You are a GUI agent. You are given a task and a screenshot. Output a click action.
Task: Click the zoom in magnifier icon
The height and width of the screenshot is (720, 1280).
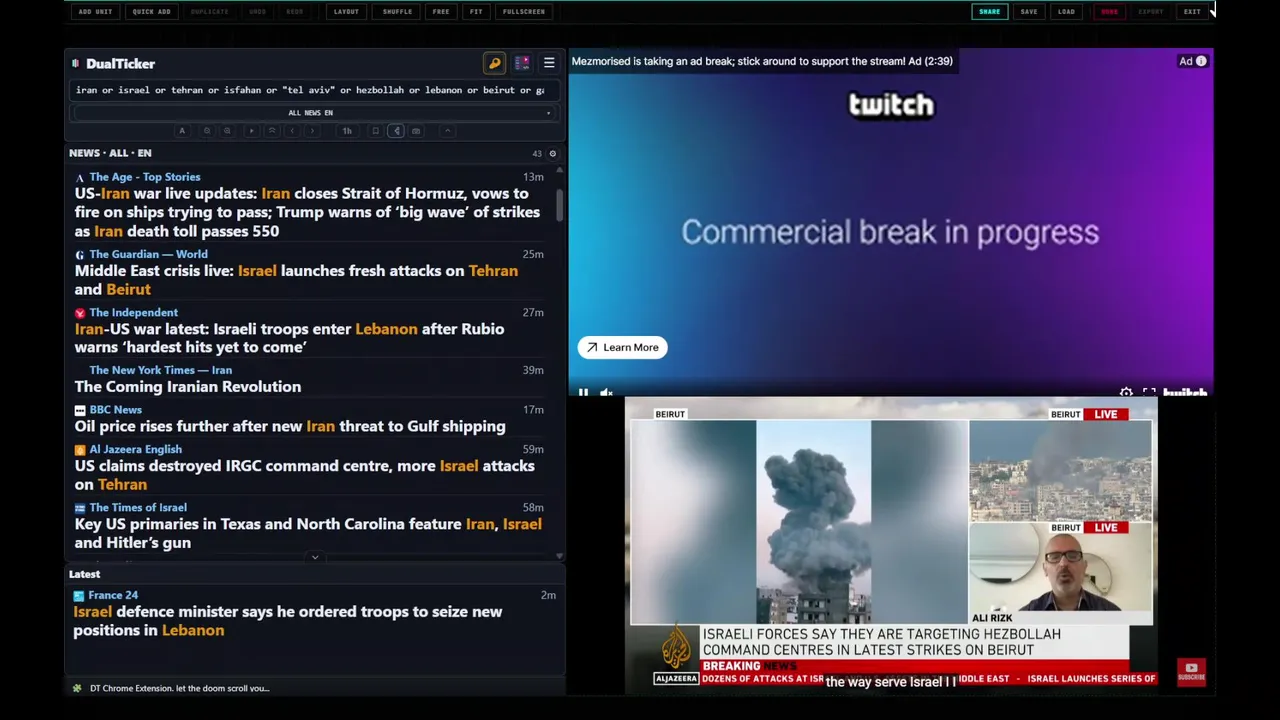pyautogui.click(x=227, y=131)
